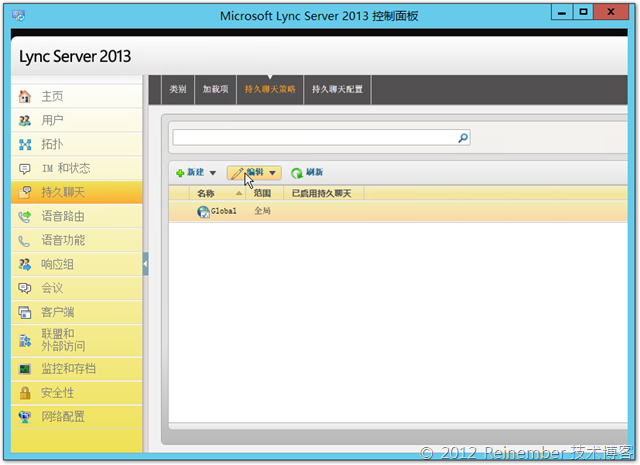This screenshot has height=465, width=640.
Task: Minimize the Lync control panel window
Action: (562, 13)
